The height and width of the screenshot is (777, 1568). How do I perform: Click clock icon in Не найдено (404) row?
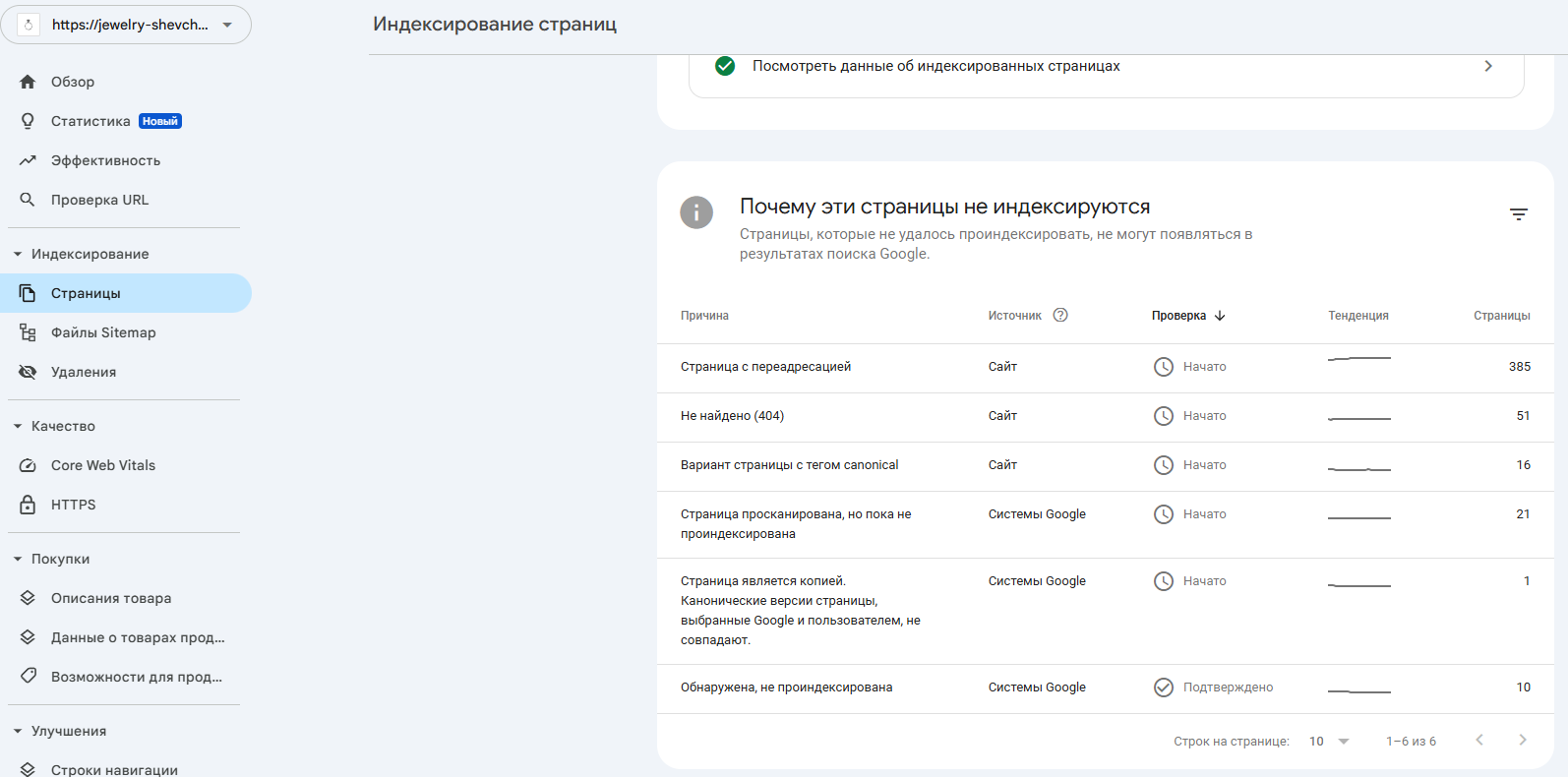pos(1164,416)
